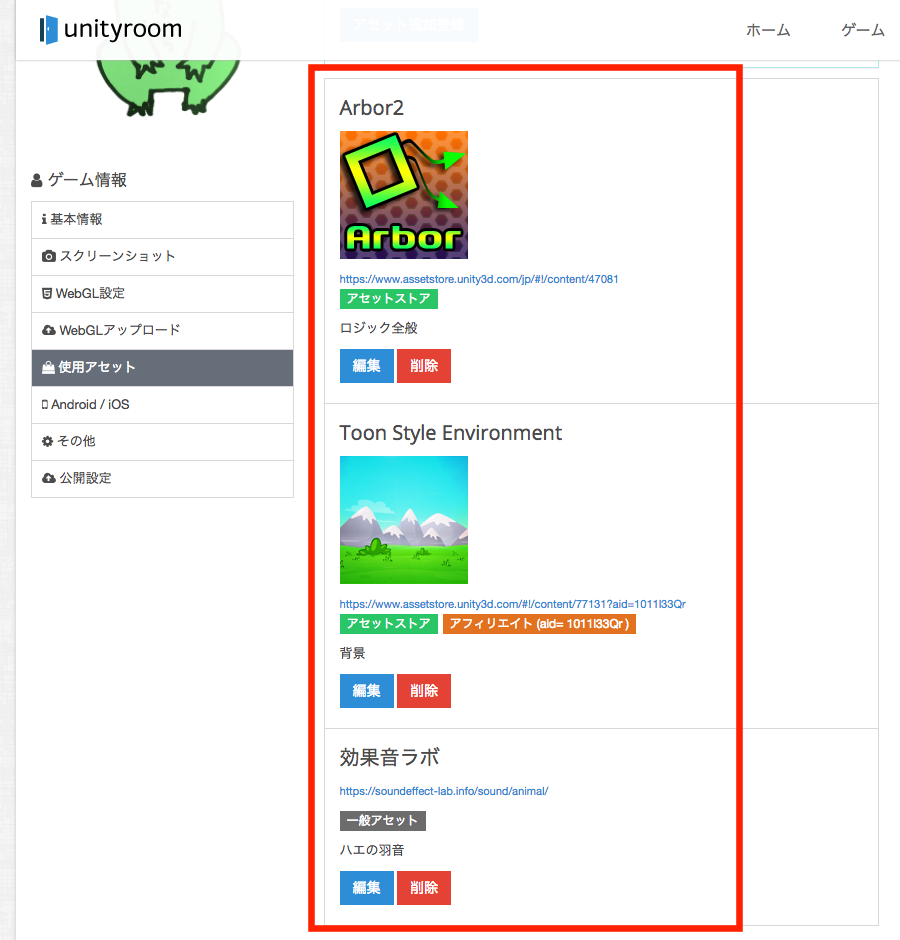Open 基本情報 in the sidebar

click(x=162, y=220)
